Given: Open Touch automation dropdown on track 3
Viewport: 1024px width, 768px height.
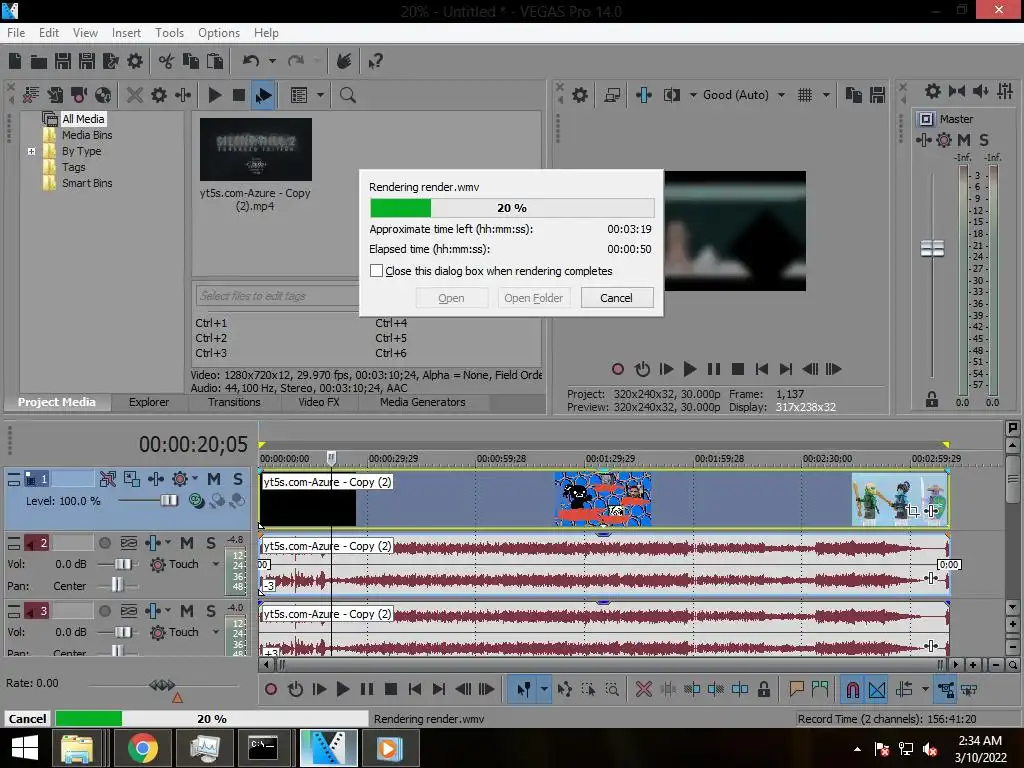Looking at the screenshot, I should (x=216, y=632).
